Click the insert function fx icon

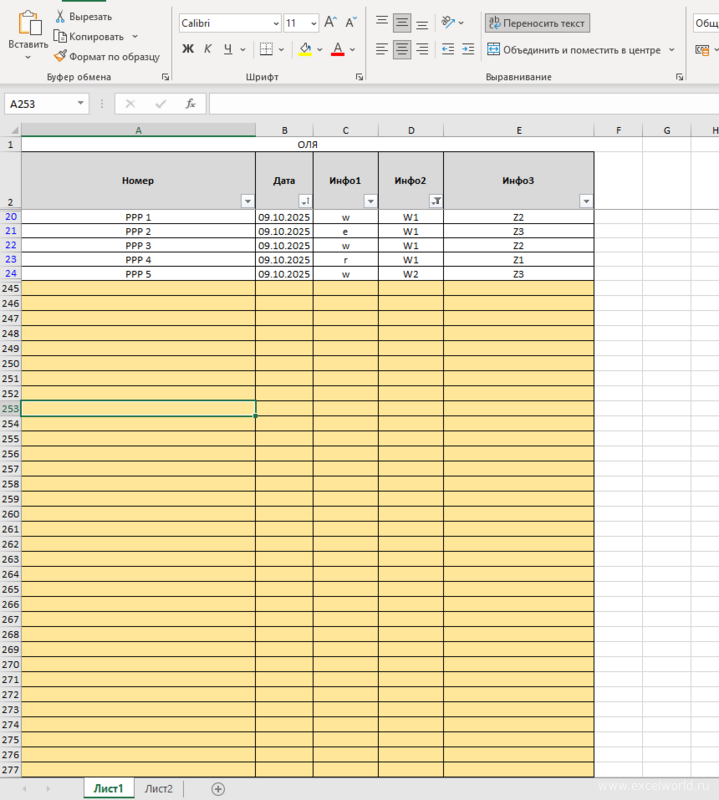click(190, 104)
